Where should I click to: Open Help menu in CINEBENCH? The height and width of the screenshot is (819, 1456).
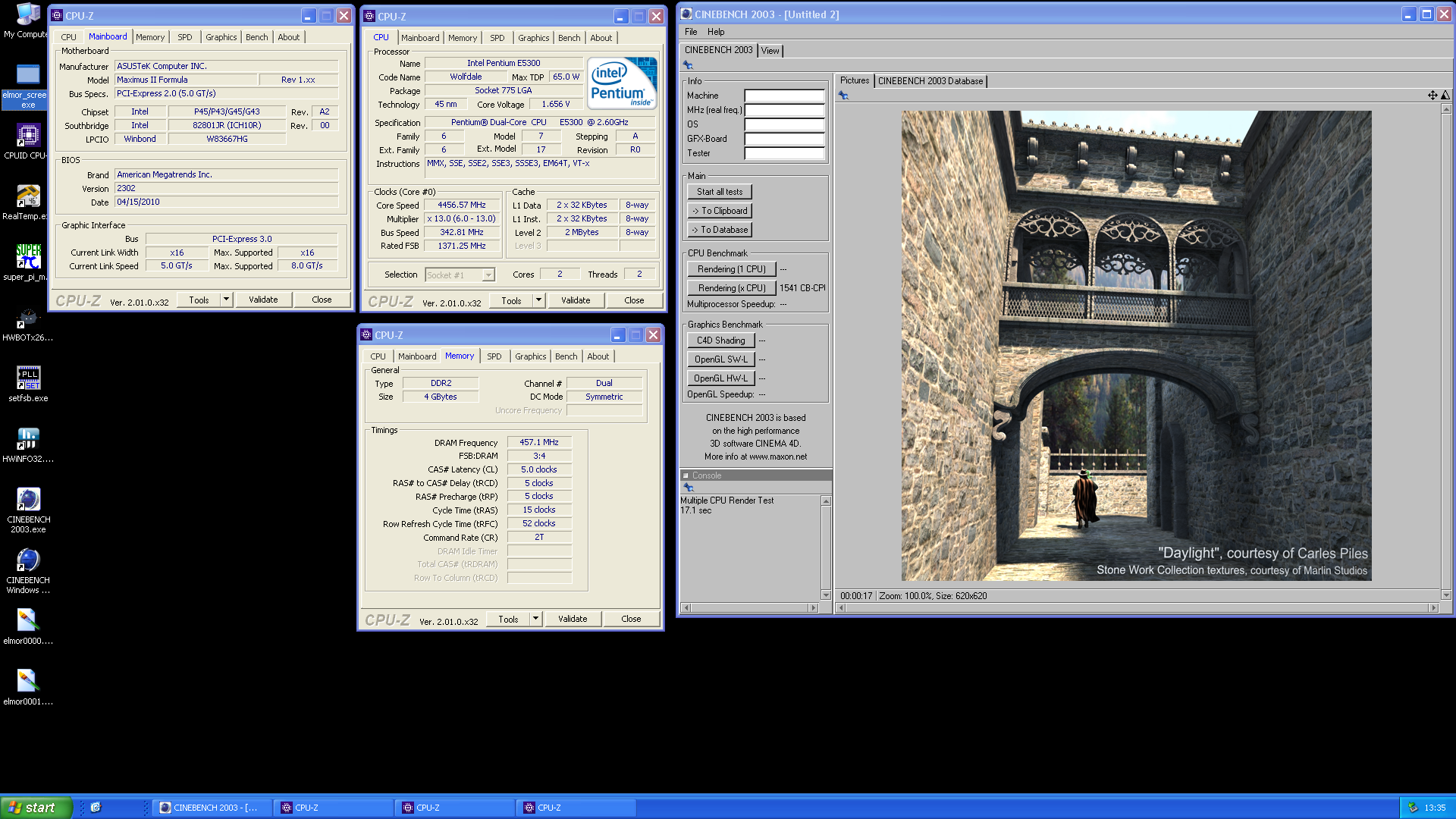[716, 32]
